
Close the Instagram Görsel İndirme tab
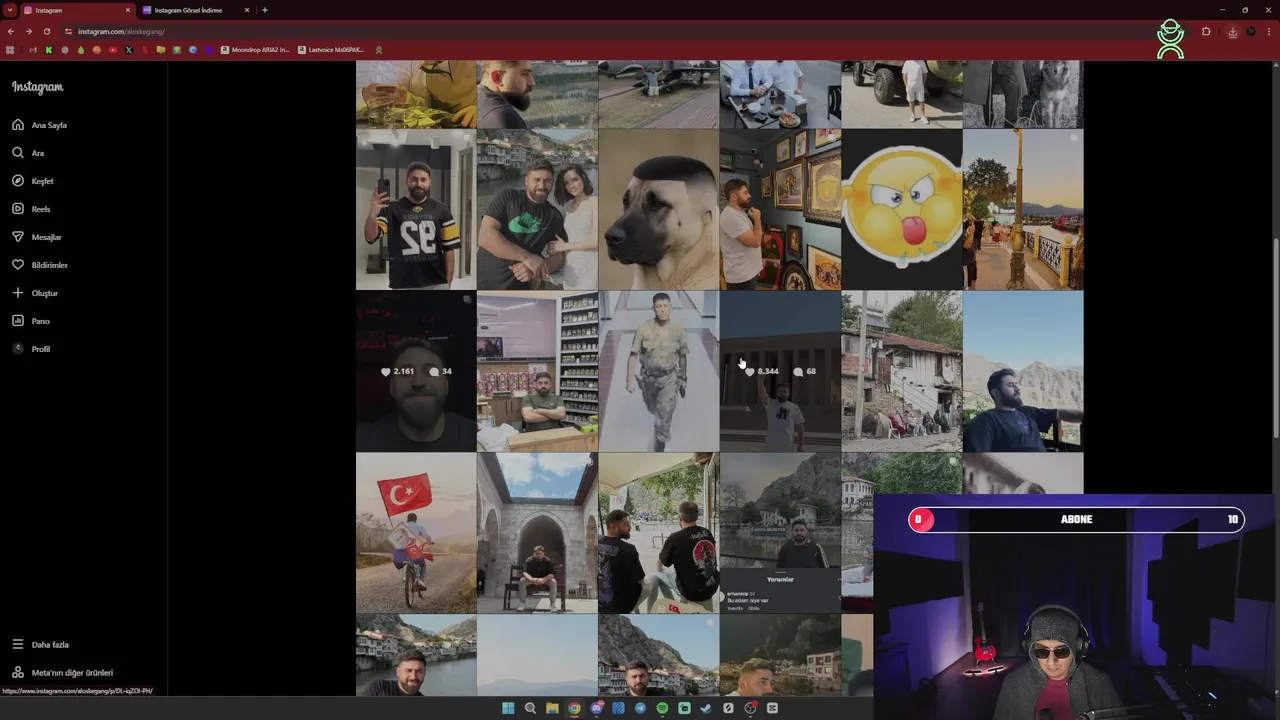pyautogui.click(x=247, y=10)
